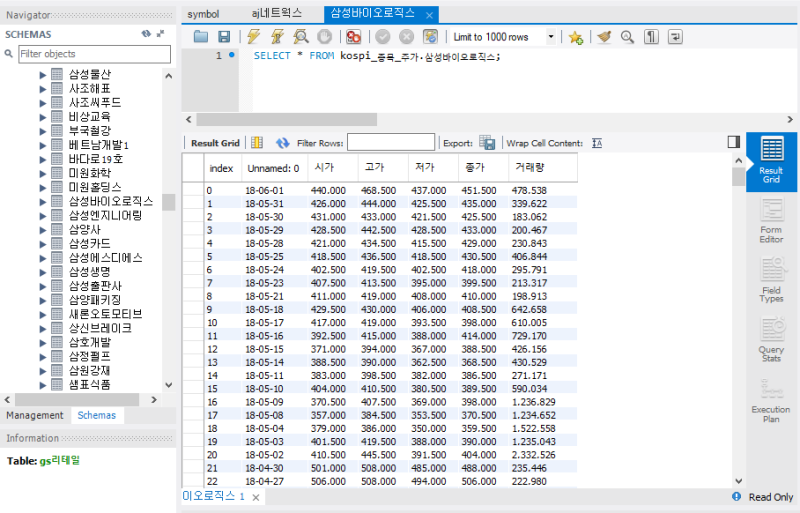Open find panel magnifier icon
Image resolution: width=800 pixels, height=513 pixels.
(x=628, y=37)
